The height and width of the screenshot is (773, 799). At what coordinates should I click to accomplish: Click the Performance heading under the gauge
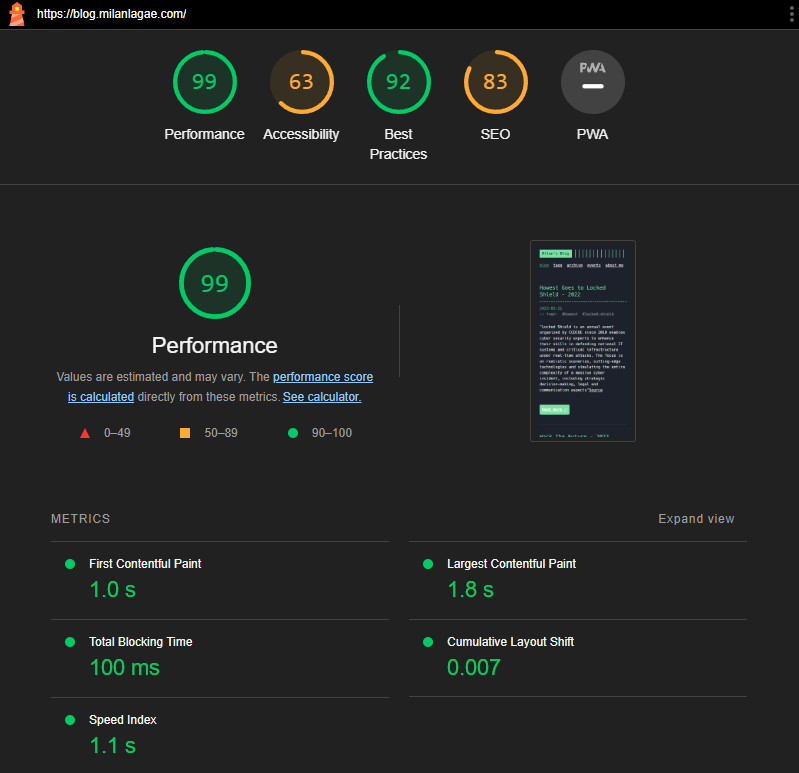pyautogui.click(x=215, y=345)
